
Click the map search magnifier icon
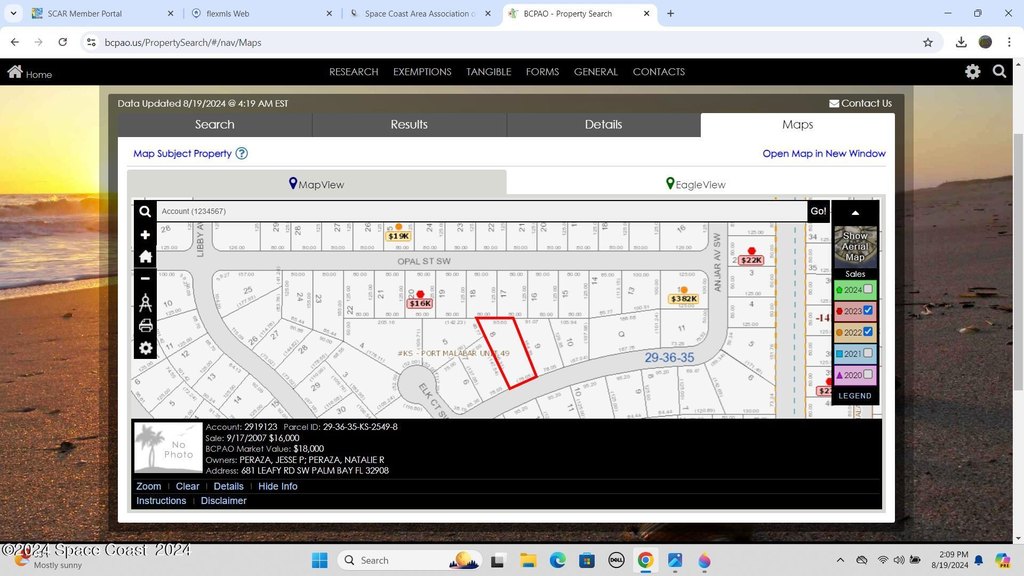[x=145, y=212]
